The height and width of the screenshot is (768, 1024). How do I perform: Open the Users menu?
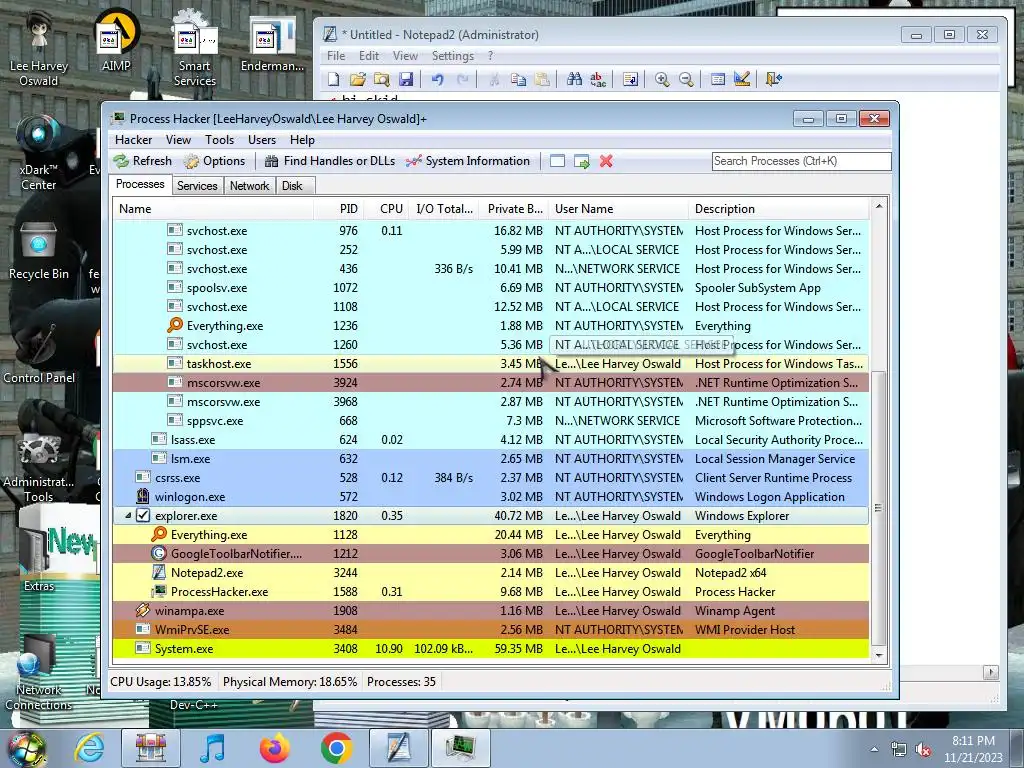click(x=261, y=140)
